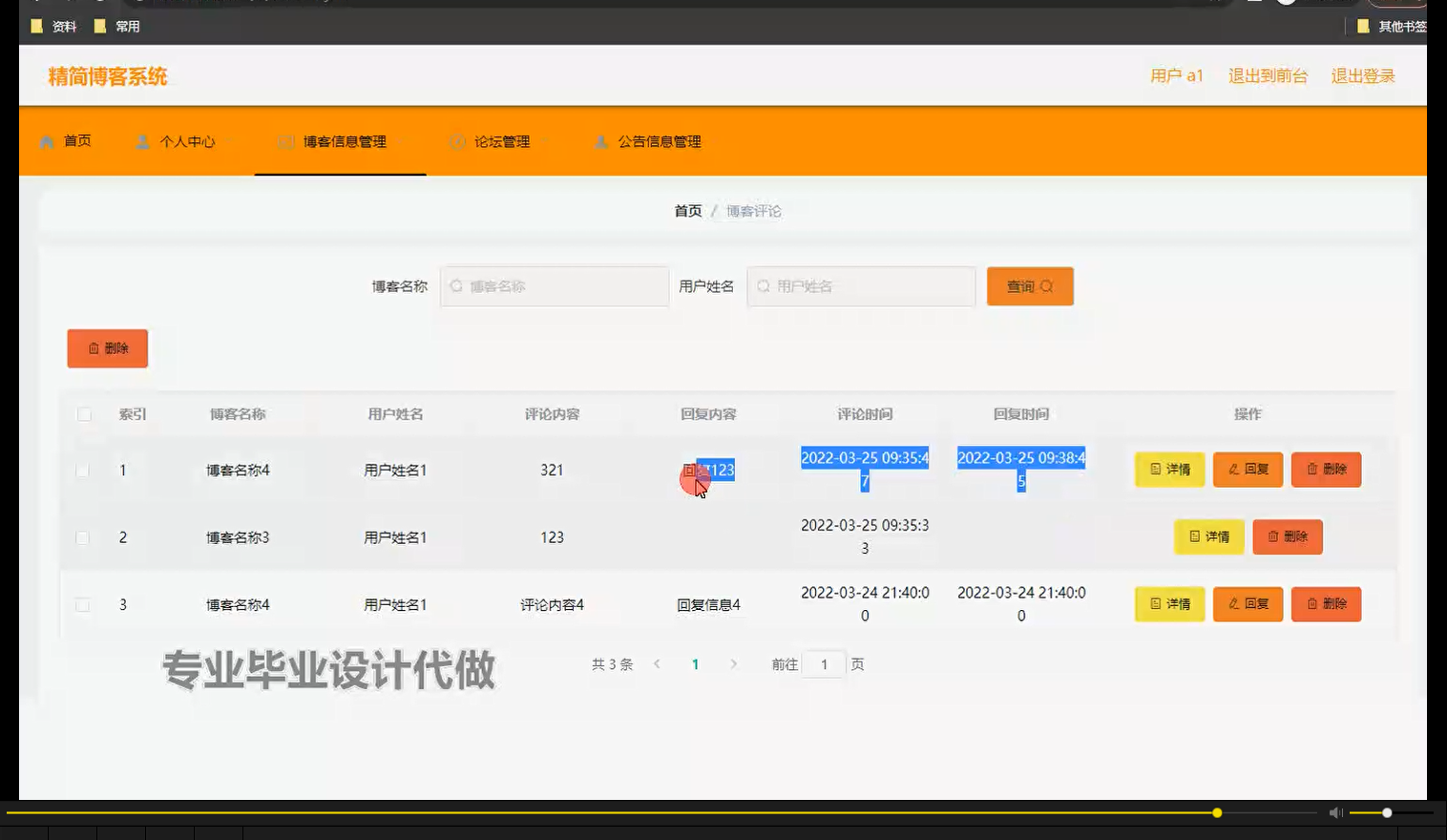Click the person icon beside 公告信息管理
Screen dimensions: 1447x840
pyautogui.click(x=600, y=141)
